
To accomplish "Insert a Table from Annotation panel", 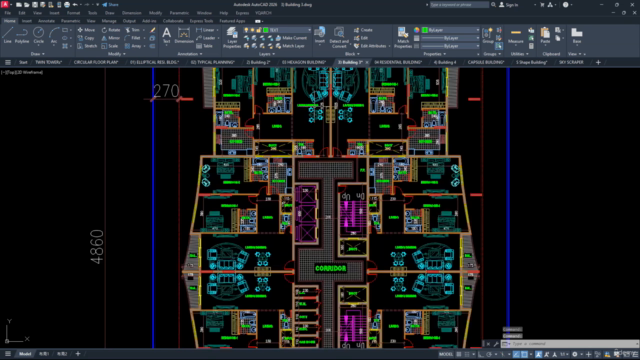I will click(204, 46).
